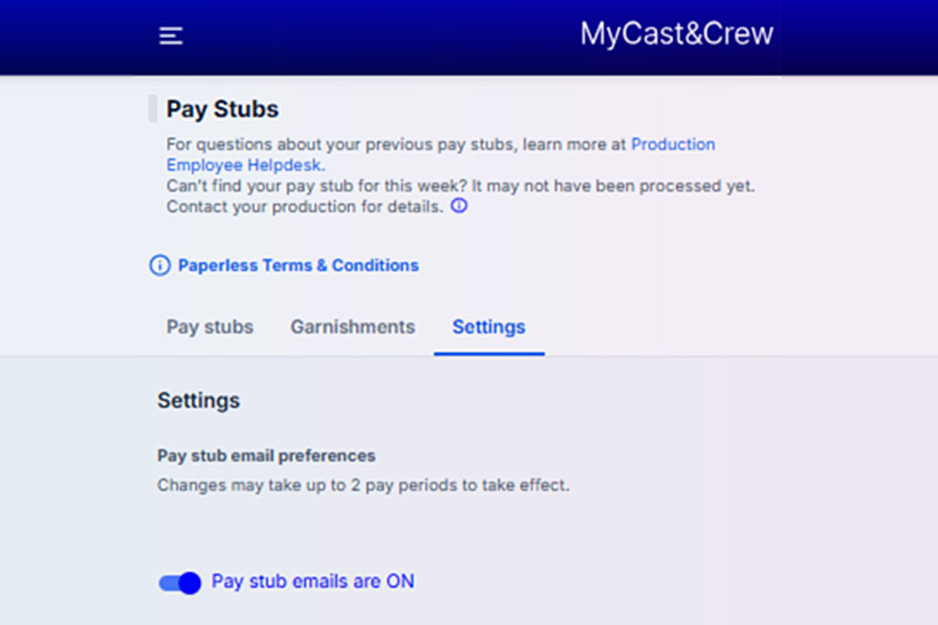The height and width of the screenshot is (625, 938).
Task: Click the 'Pay stub emails are ON' label
Action: pyautogui.click(x=313, y=582)
